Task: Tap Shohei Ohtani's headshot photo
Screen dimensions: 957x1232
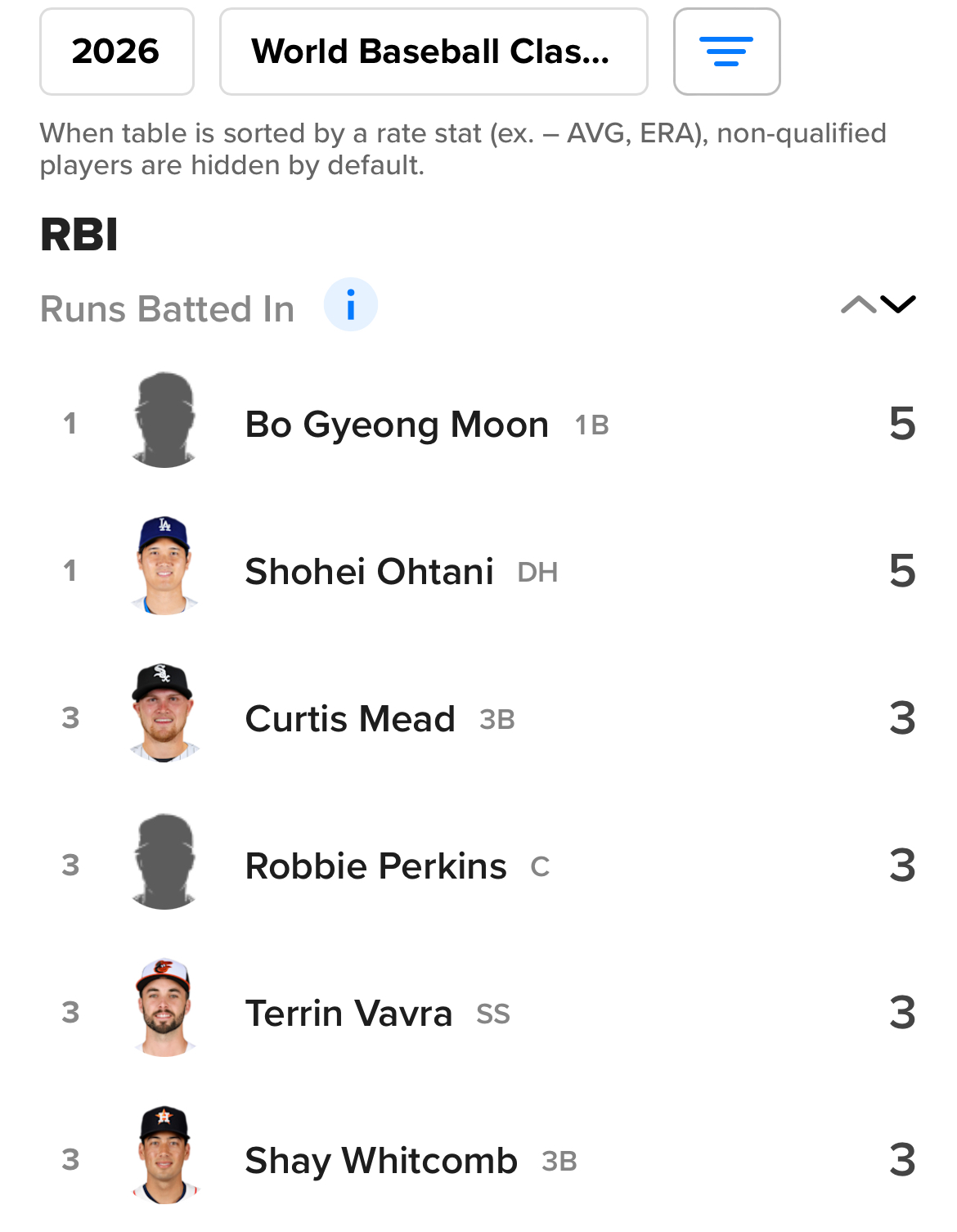Action: 164,566
